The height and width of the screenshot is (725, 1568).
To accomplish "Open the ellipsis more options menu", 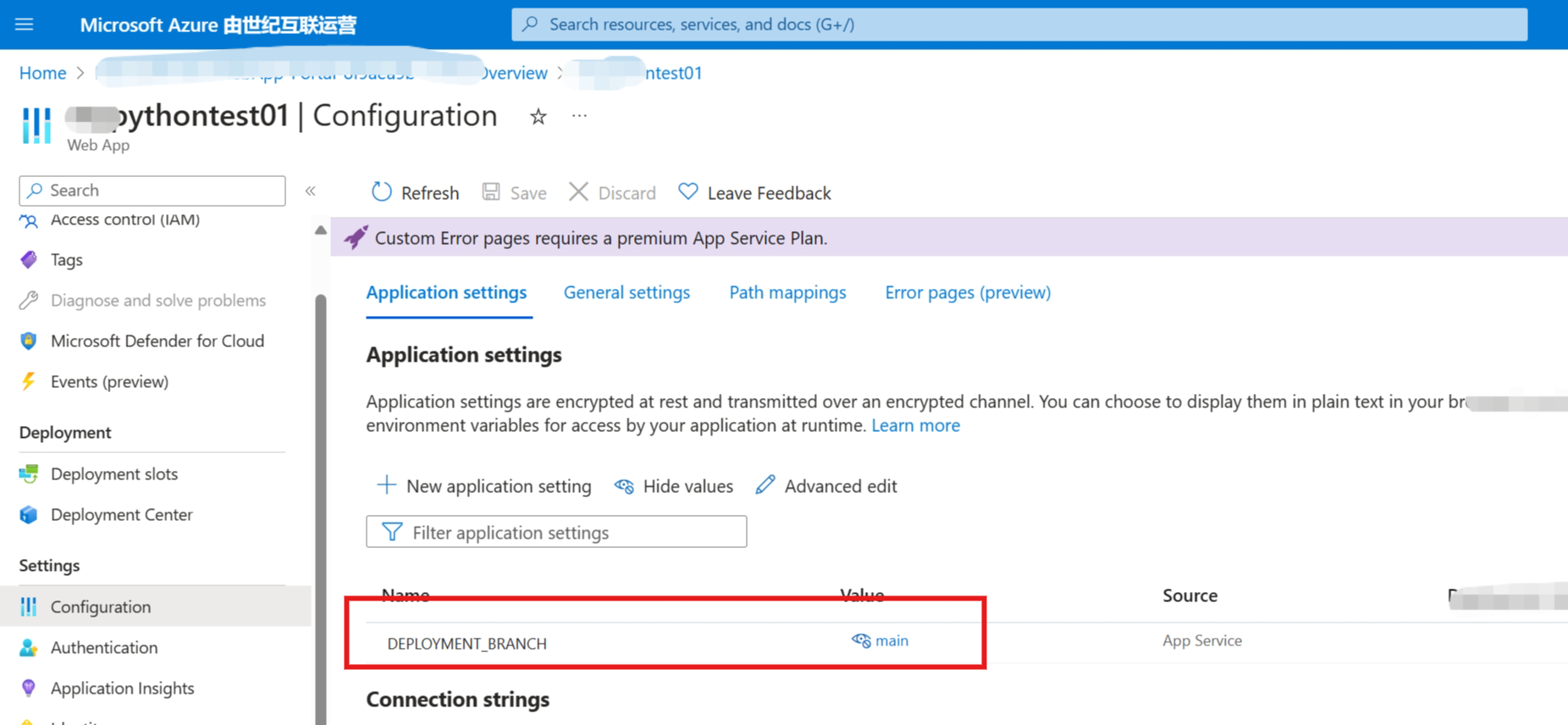I will 579,116.
